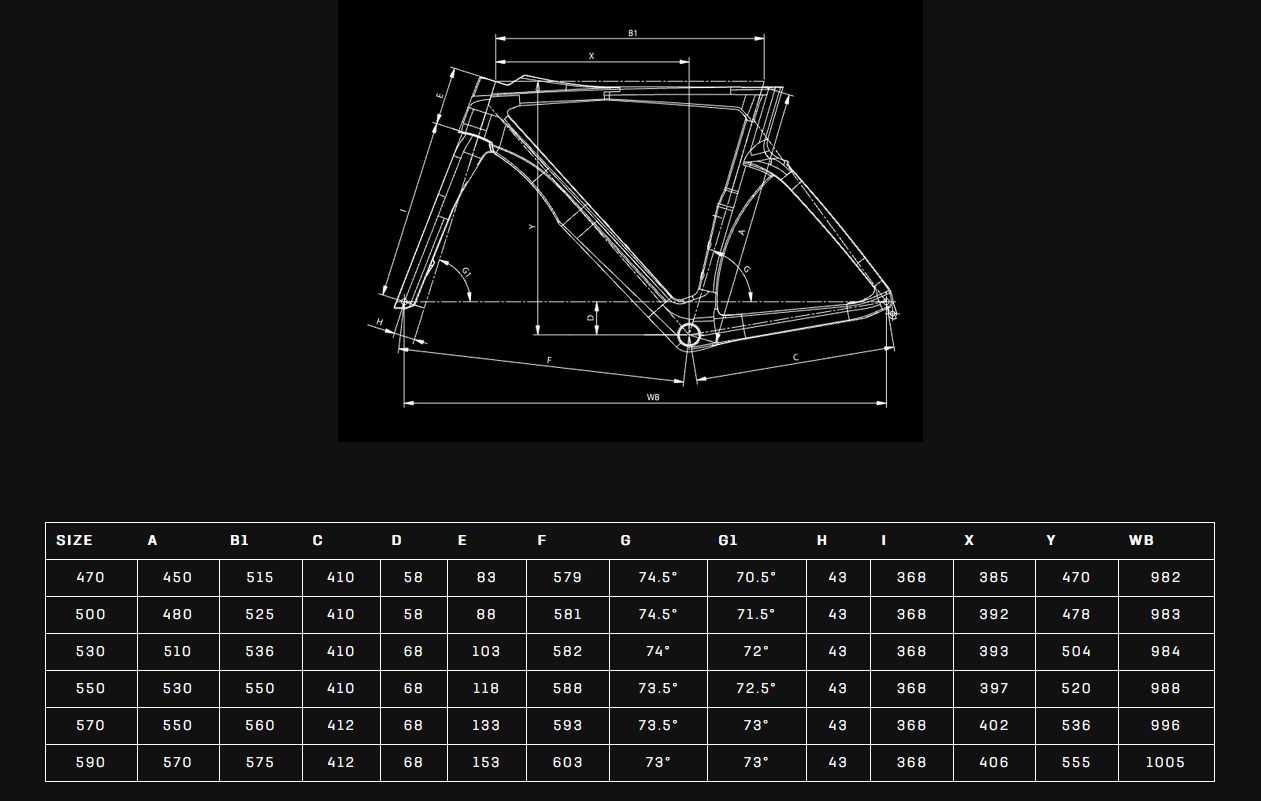This screenshot has width=1261, height=801.
Task: Click the G1 angle label in diagram
Action: [465, 271]
